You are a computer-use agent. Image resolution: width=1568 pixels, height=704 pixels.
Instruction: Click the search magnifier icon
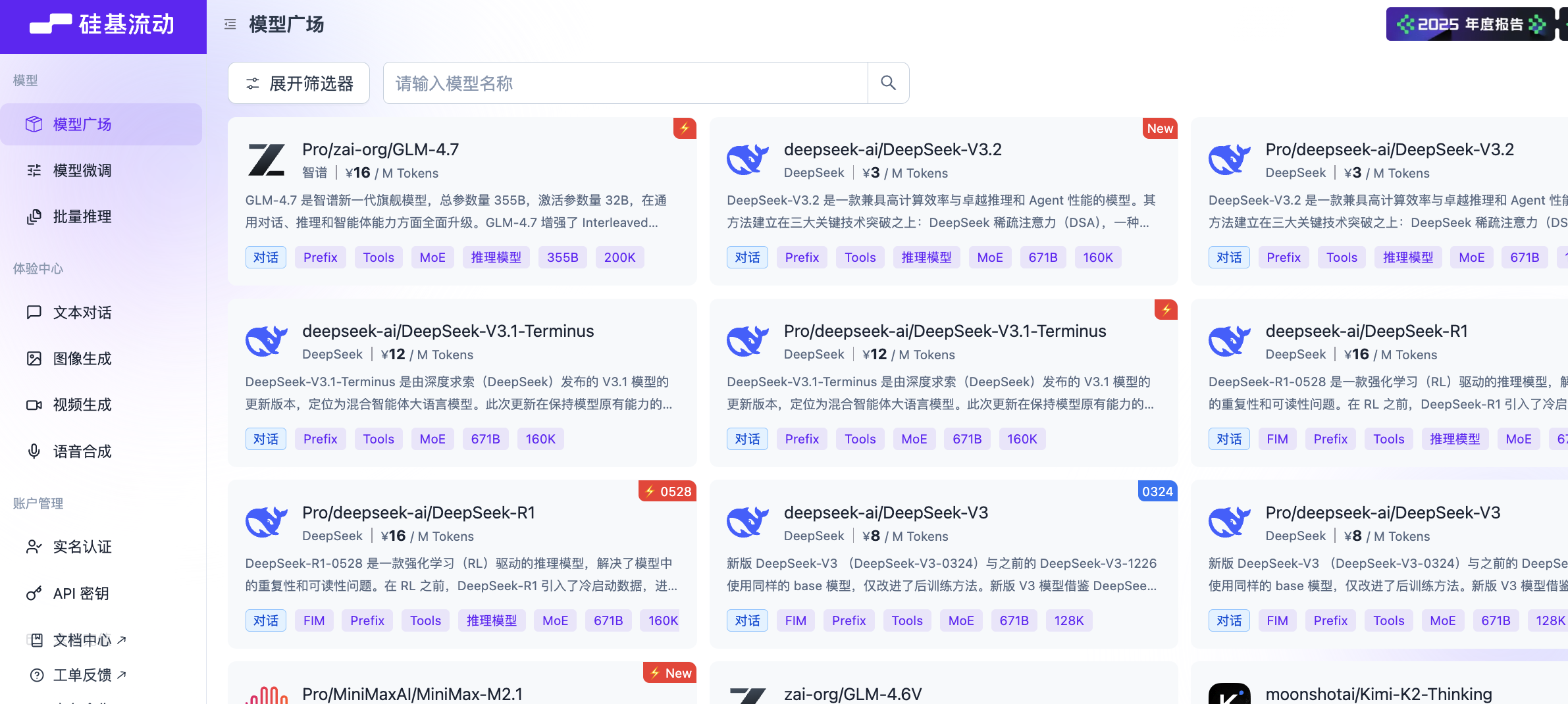coord(888,83)
